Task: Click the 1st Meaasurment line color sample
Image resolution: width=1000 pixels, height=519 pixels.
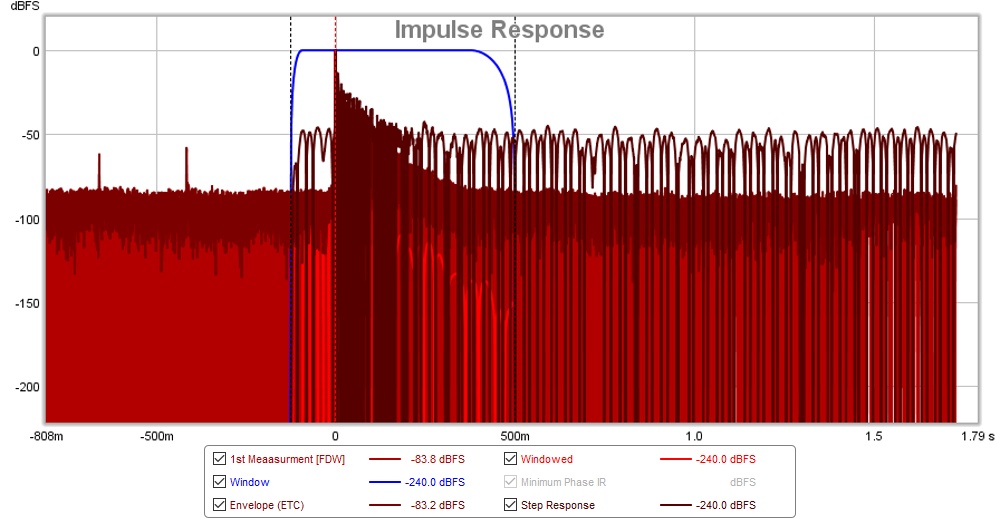Action: pyautogui.click(x=385, y=459)
